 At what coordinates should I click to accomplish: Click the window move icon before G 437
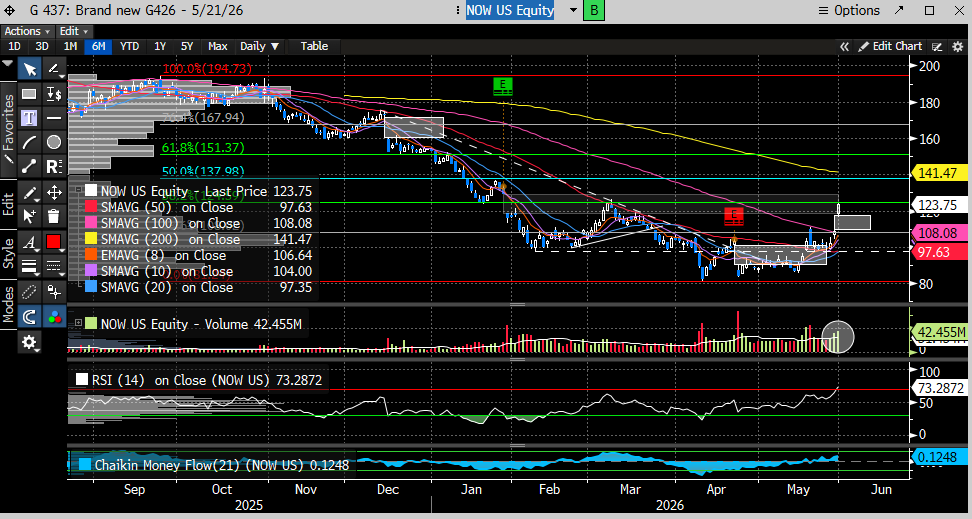[x=10, y=11]
